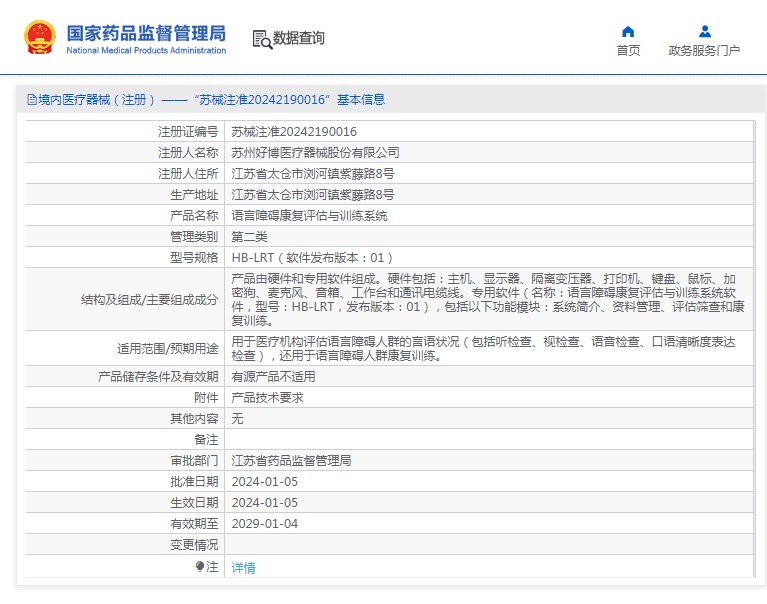Open 政务服务门户 text link
The height and width of the screenshot is (604, 767).
tap(704, 51)
